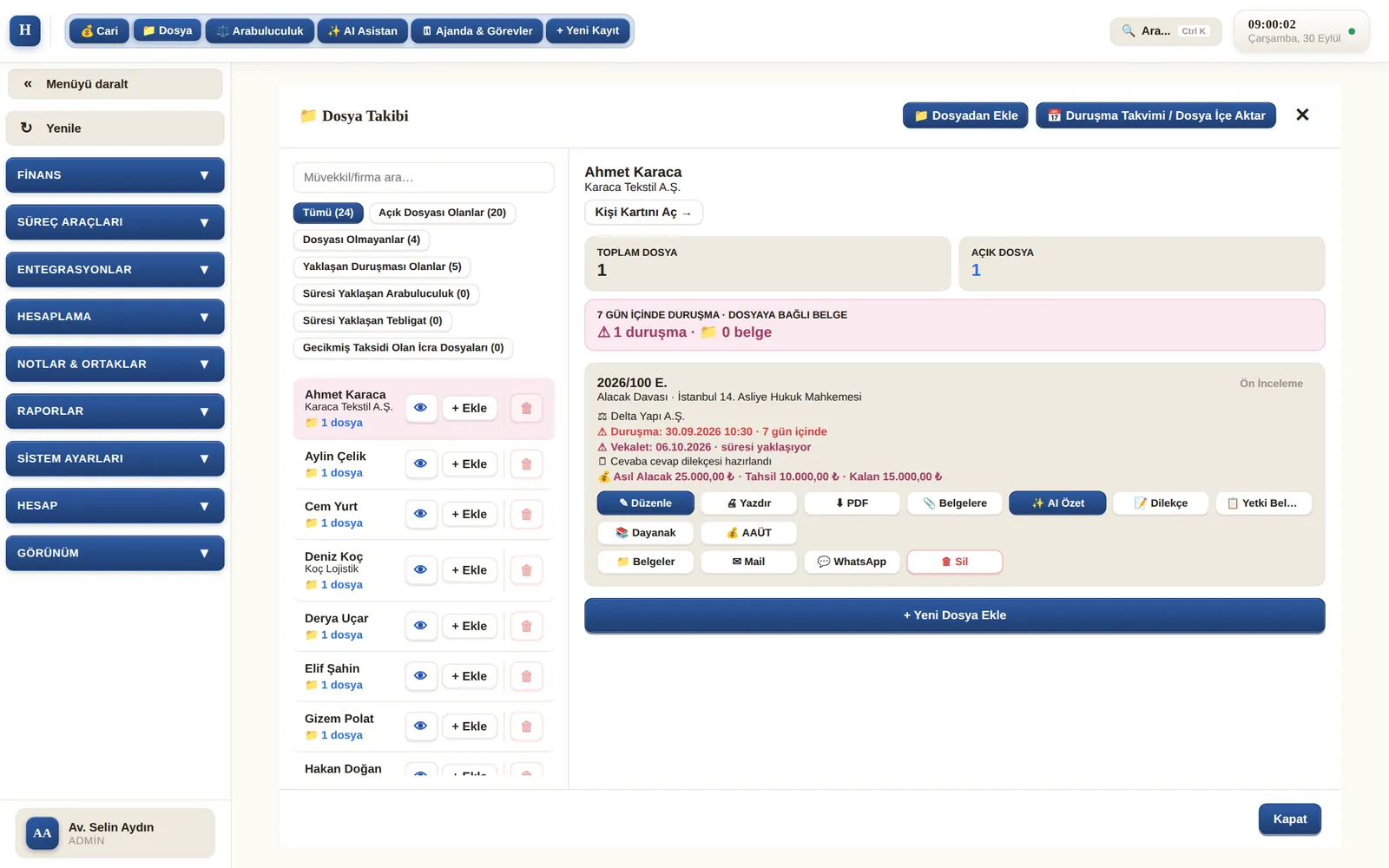Click the trash icon for Cem Yurt

click(x=526, y=515)
